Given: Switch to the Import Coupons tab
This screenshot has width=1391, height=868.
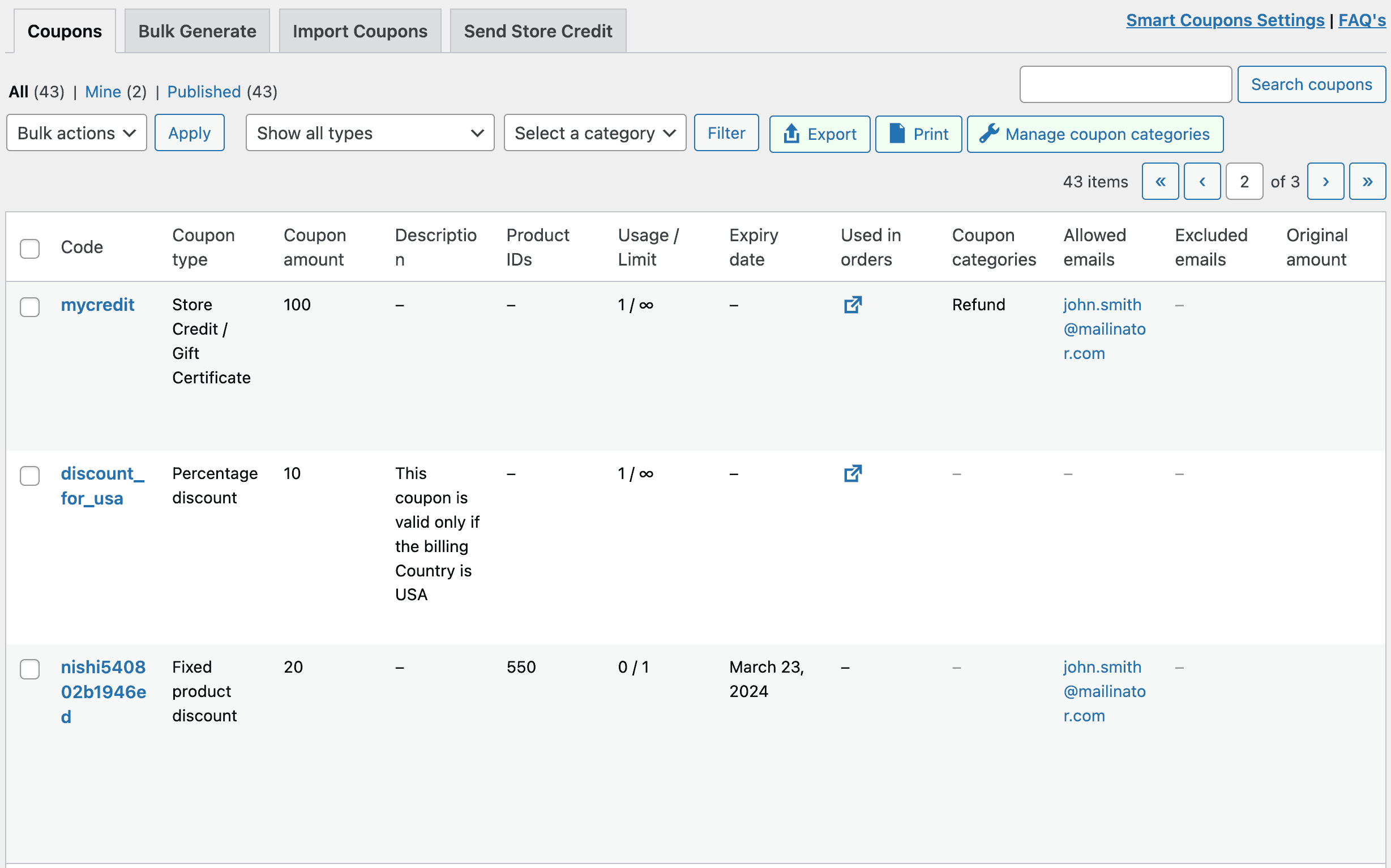Looking at the screenshot, I should tap(360, 30).
